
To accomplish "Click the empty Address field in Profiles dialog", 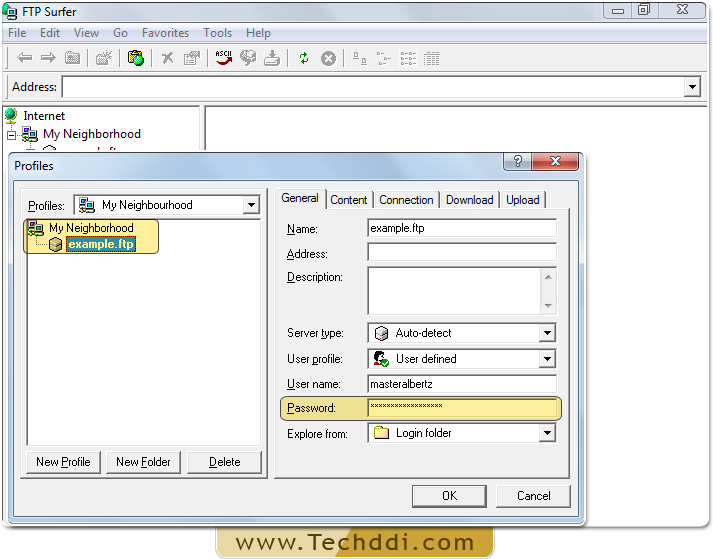I will pyautogui.click(x=462, y=252).
